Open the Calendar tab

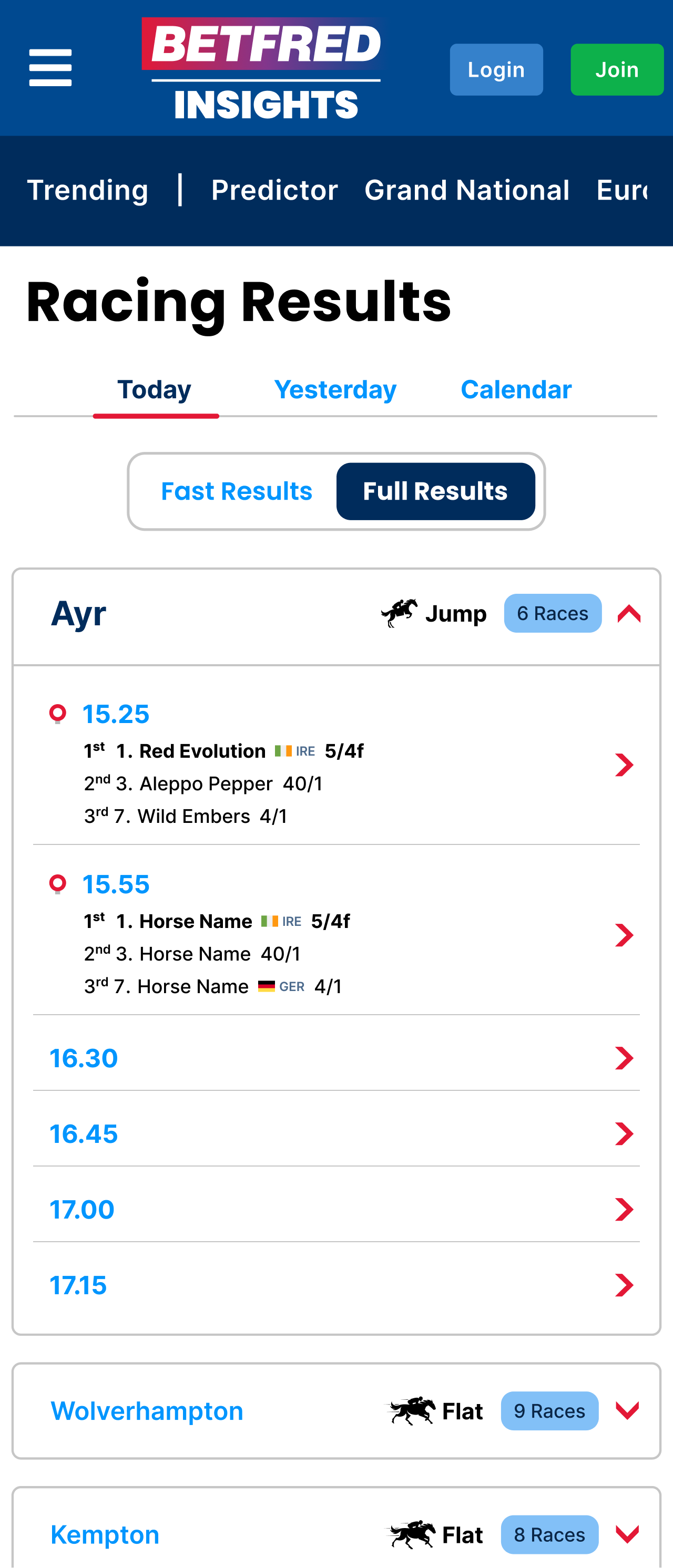click(516, 389)
